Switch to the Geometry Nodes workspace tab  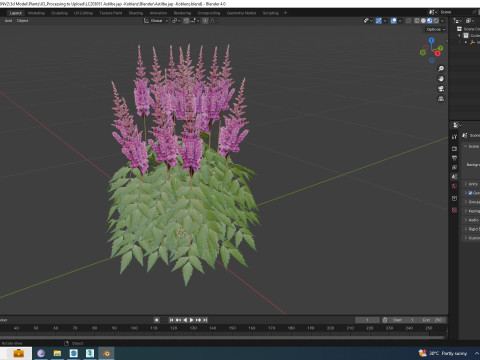(241, 13)
